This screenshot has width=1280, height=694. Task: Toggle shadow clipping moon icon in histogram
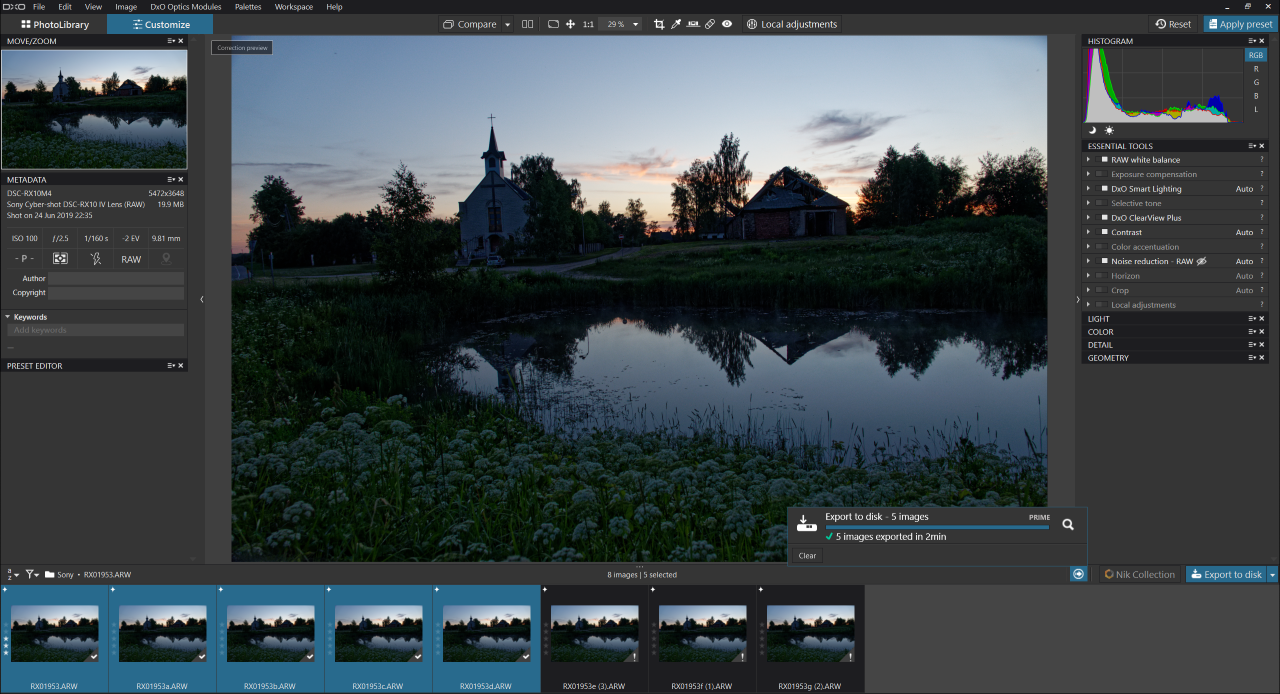click(1093, 130)
